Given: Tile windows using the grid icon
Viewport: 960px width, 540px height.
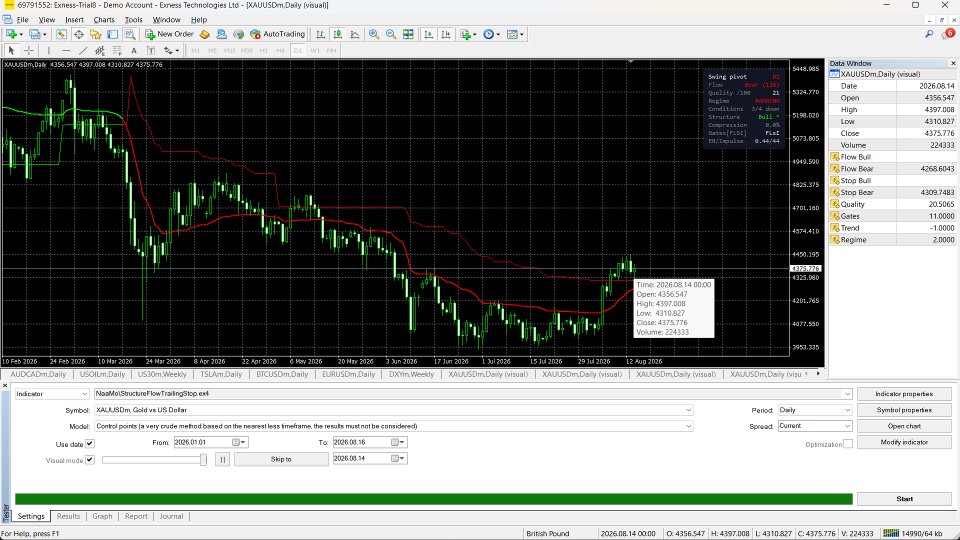Looking at the screenshot, I should 408,34.
